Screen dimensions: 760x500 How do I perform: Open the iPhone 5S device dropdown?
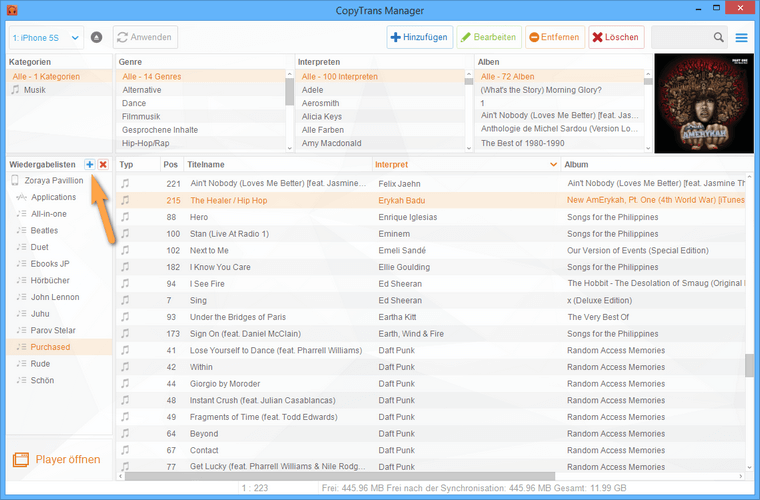click(46, 38)
